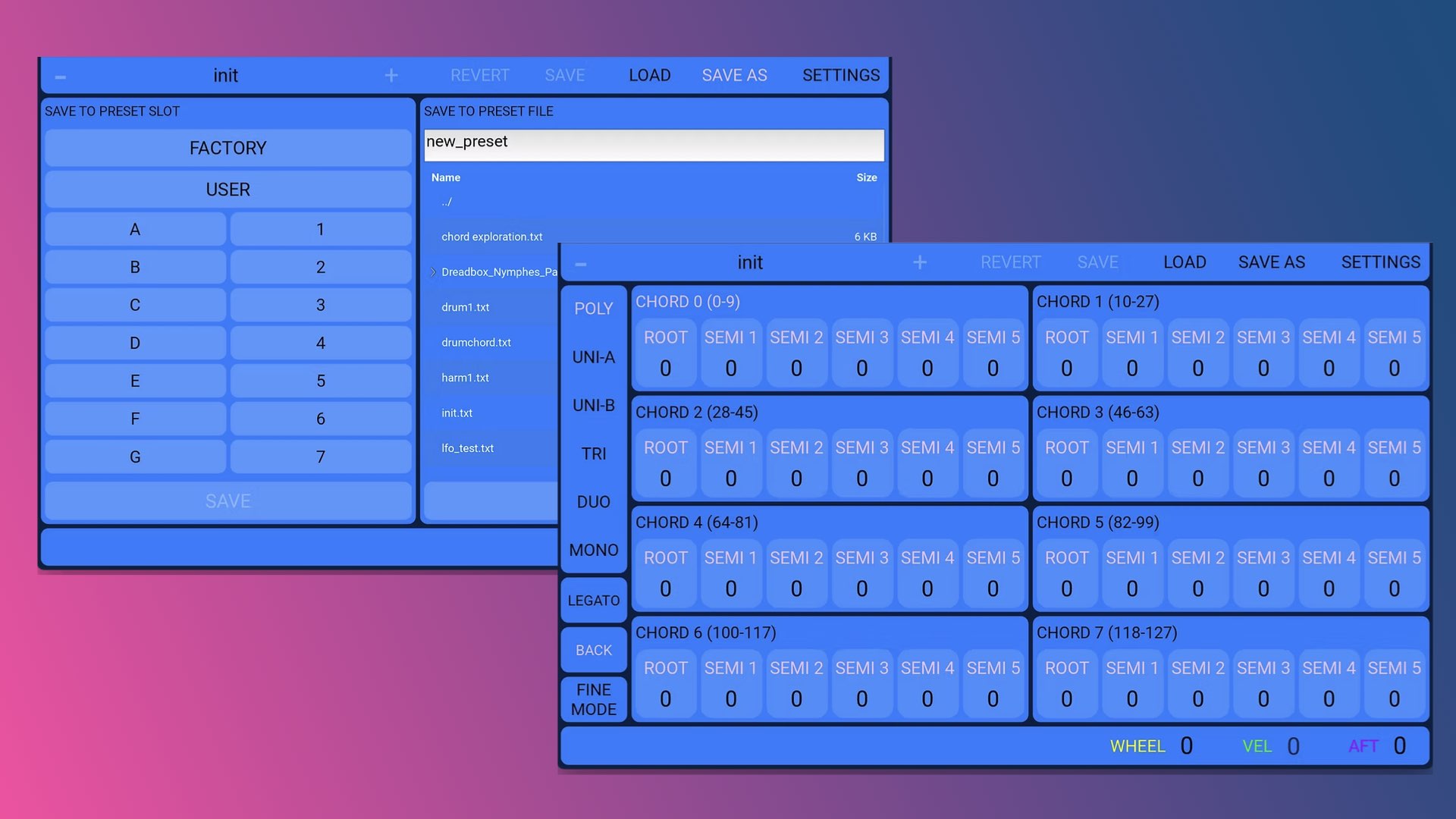
Task: Toggle FINE MODE
Action: point(594,699)
